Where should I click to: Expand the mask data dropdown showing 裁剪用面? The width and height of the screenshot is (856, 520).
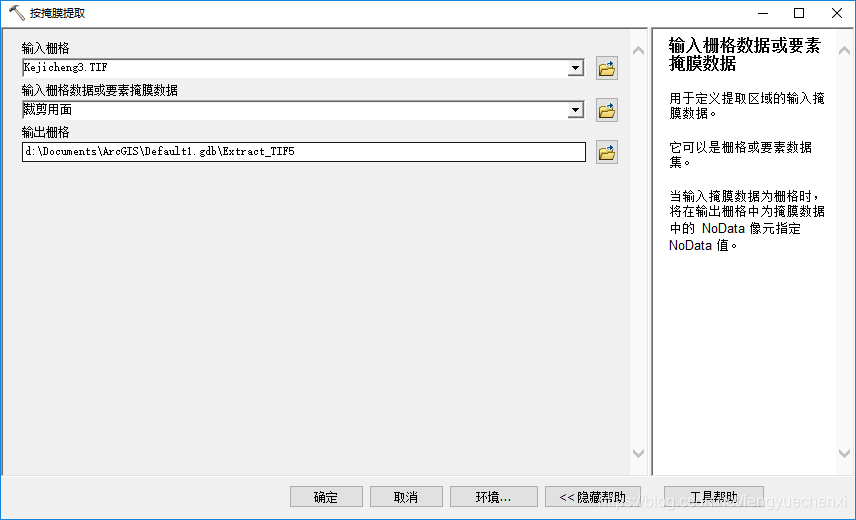pyautogui.click(x=575, y=110)
